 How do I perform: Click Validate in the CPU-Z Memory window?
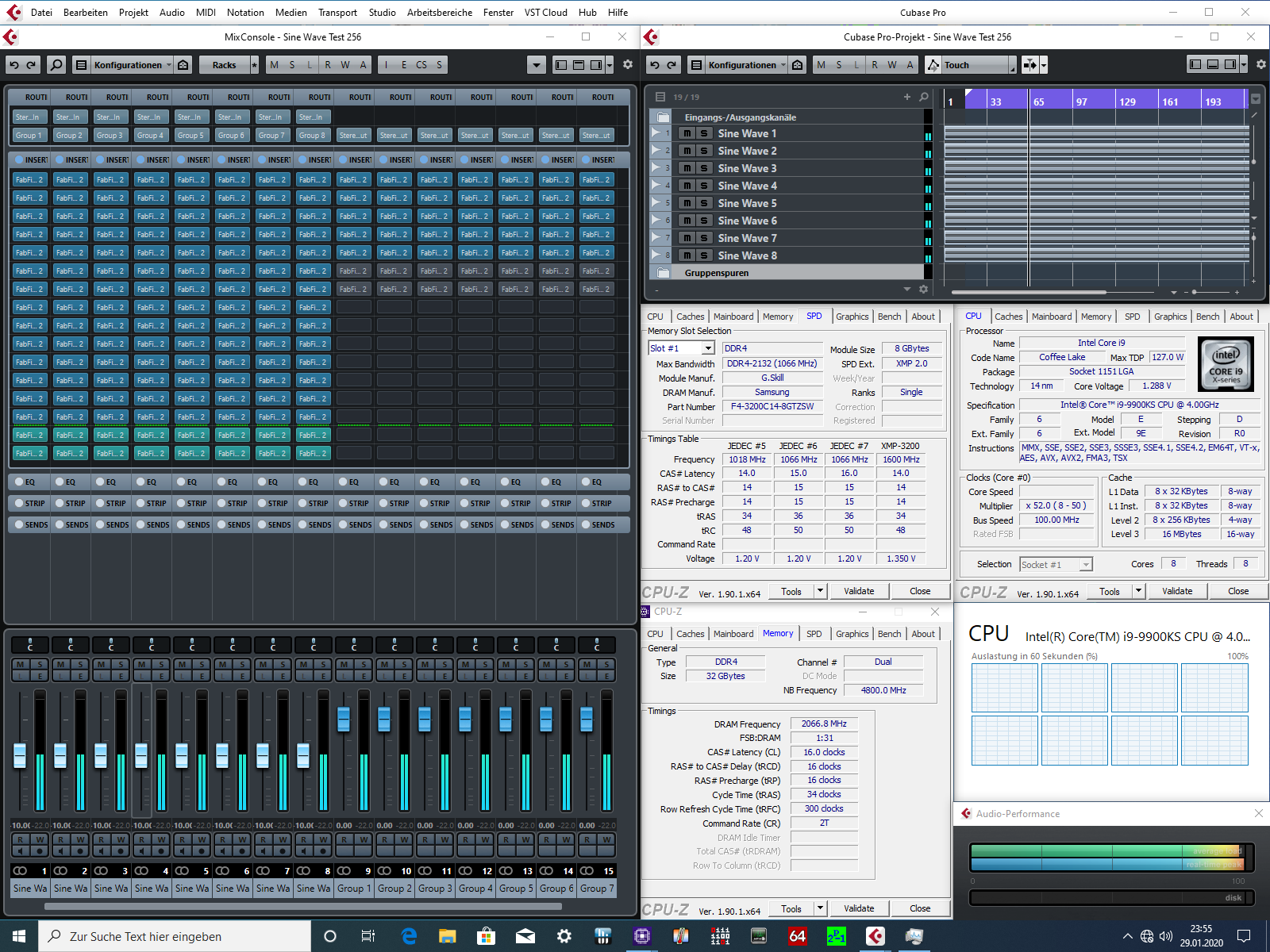859,908
